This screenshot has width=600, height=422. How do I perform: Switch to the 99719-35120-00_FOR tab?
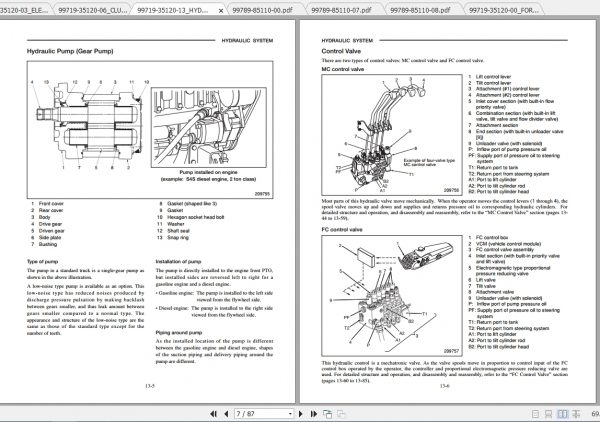[x=504, y=10]
